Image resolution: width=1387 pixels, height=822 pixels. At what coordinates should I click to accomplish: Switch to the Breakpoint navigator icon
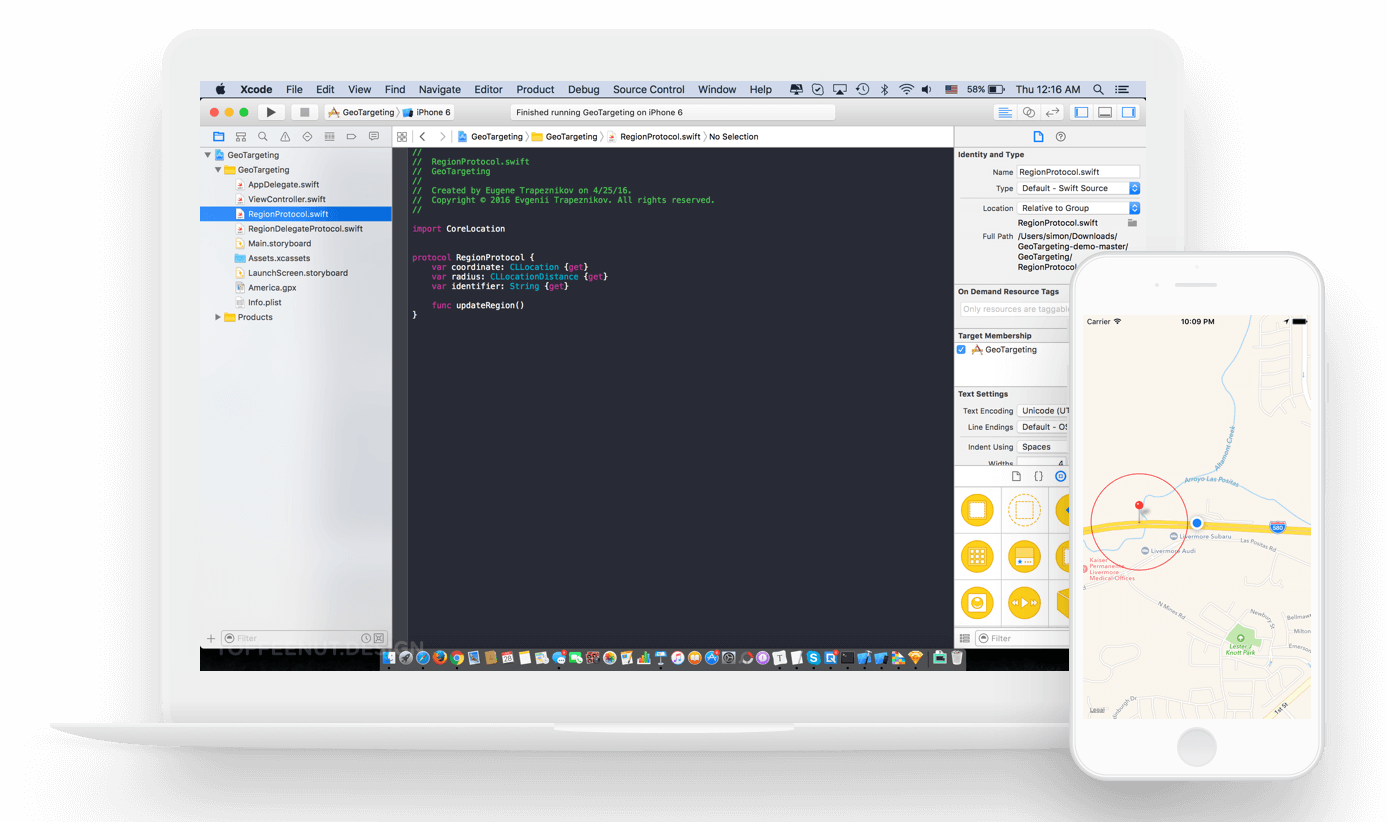click(351, 137)
